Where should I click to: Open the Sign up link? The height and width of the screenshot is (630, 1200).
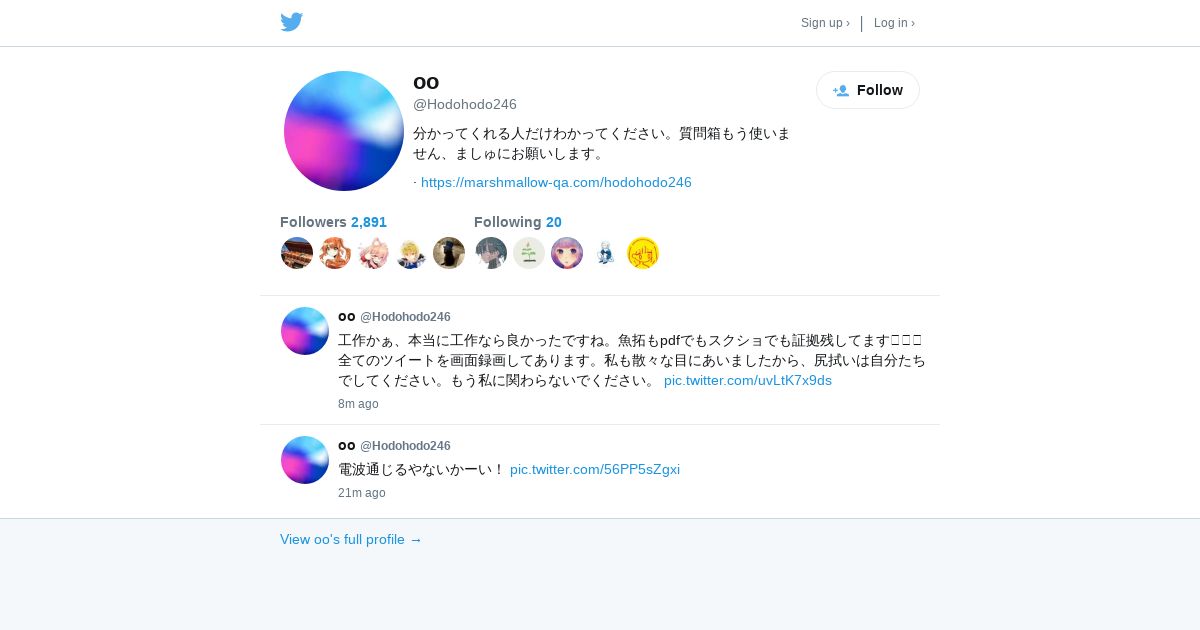(825, 23)
